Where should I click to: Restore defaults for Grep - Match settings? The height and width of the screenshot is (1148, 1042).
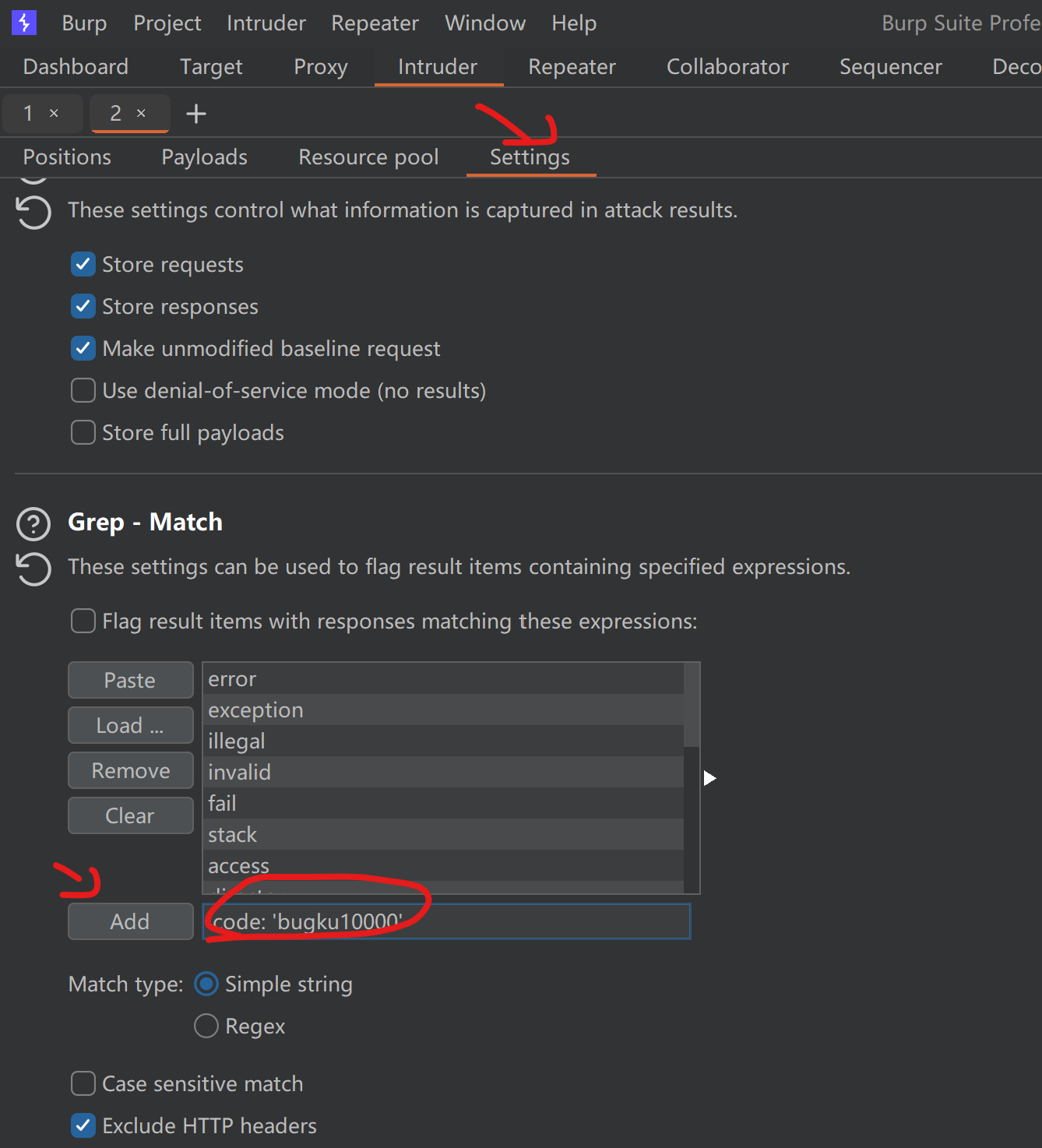(33, 569)
